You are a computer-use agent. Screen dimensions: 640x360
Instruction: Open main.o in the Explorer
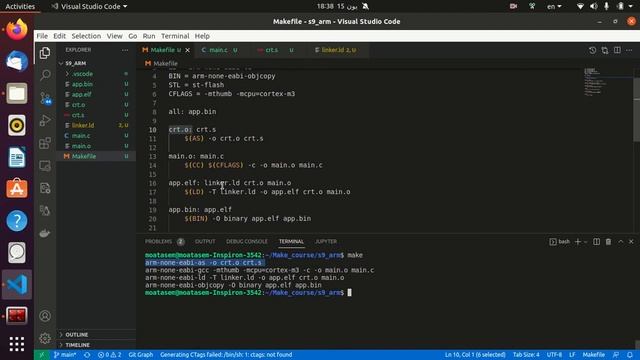pos(81,146)
